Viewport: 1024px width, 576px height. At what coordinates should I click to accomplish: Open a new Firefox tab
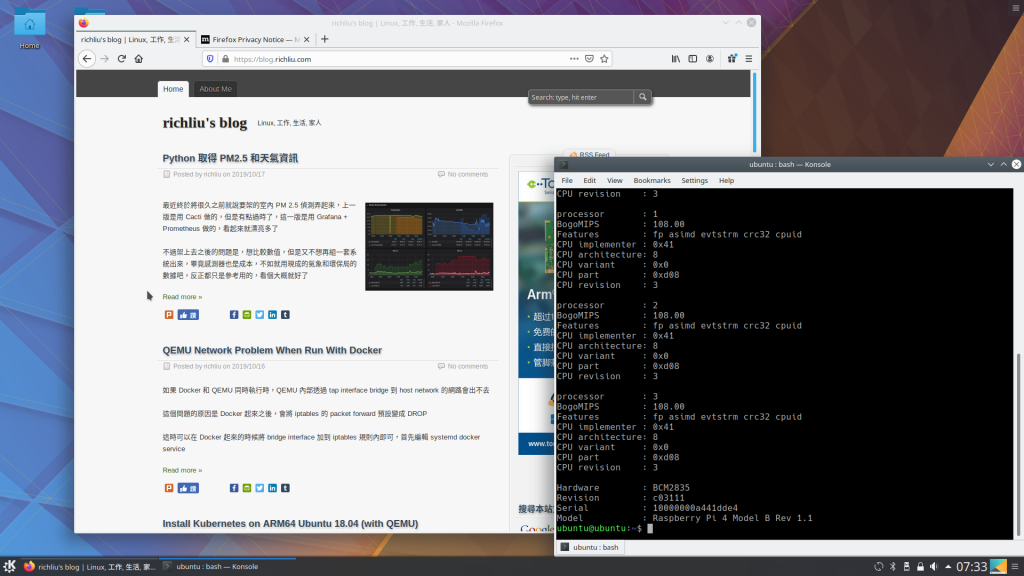coord(325,39)
